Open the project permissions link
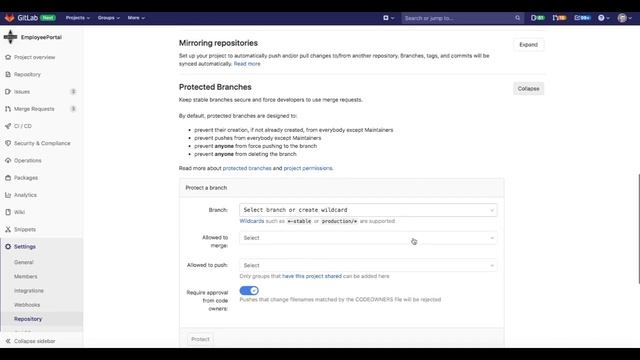The height and width of the screenshot is (360, 640). click(x=308, y=168)
